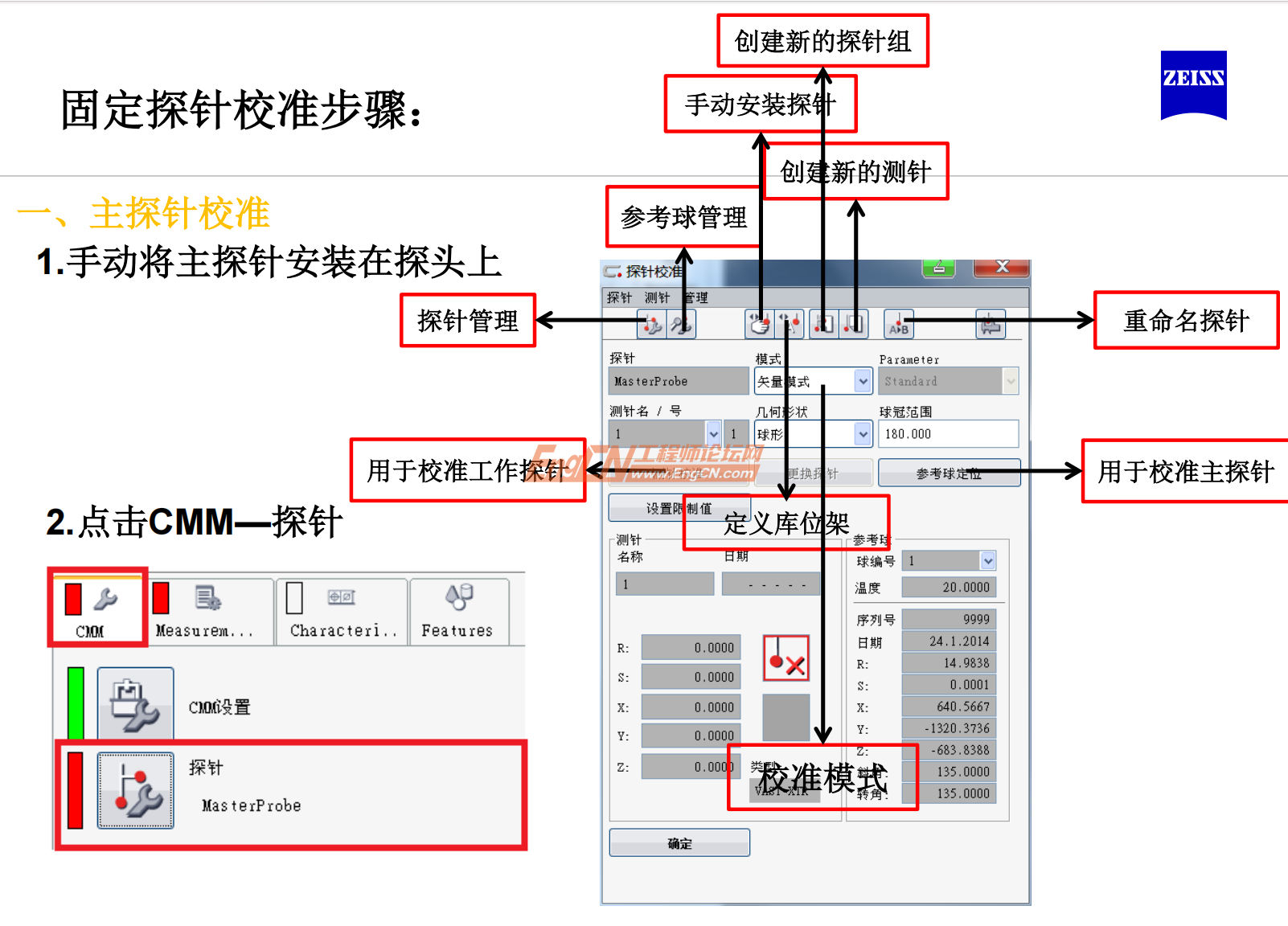
Task: Open the probe management wrench icon
Action: 652,325
